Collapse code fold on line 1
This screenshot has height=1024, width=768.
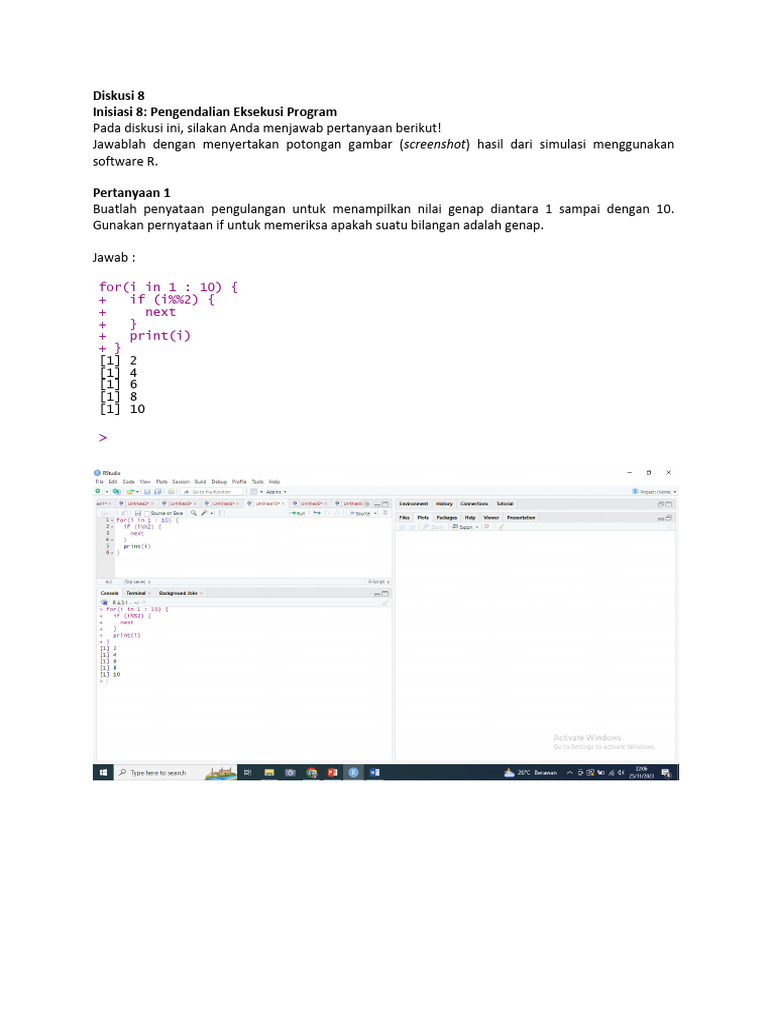coord(112,520)
